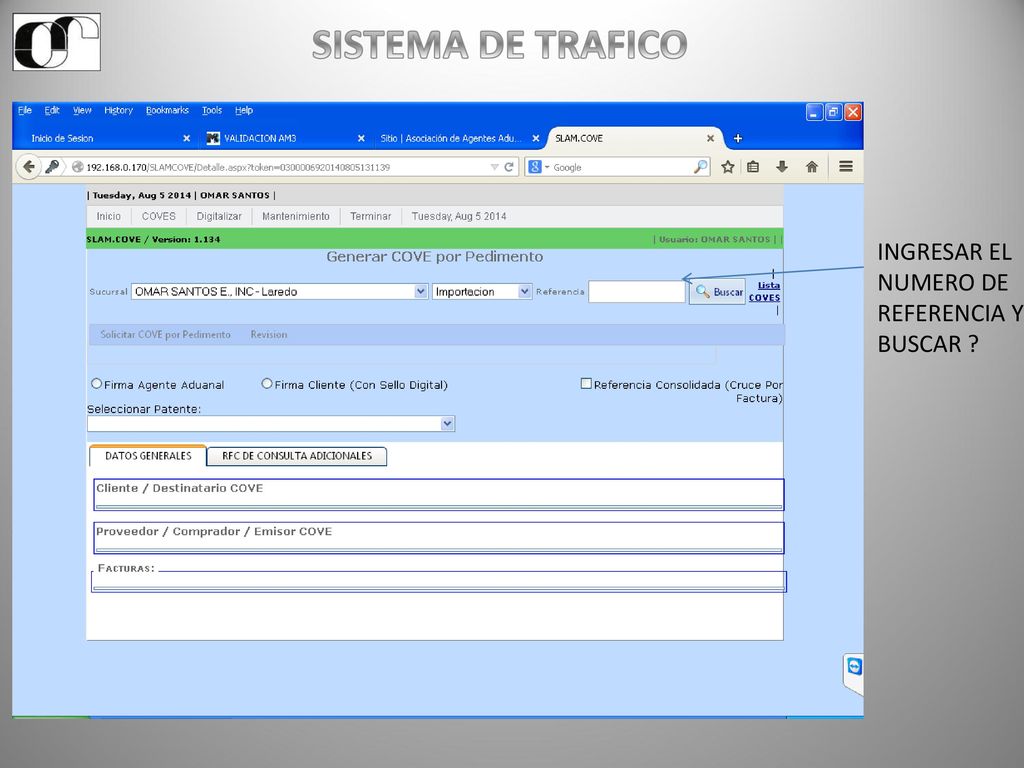Click the key identity icon in address bar

point(52,167)
